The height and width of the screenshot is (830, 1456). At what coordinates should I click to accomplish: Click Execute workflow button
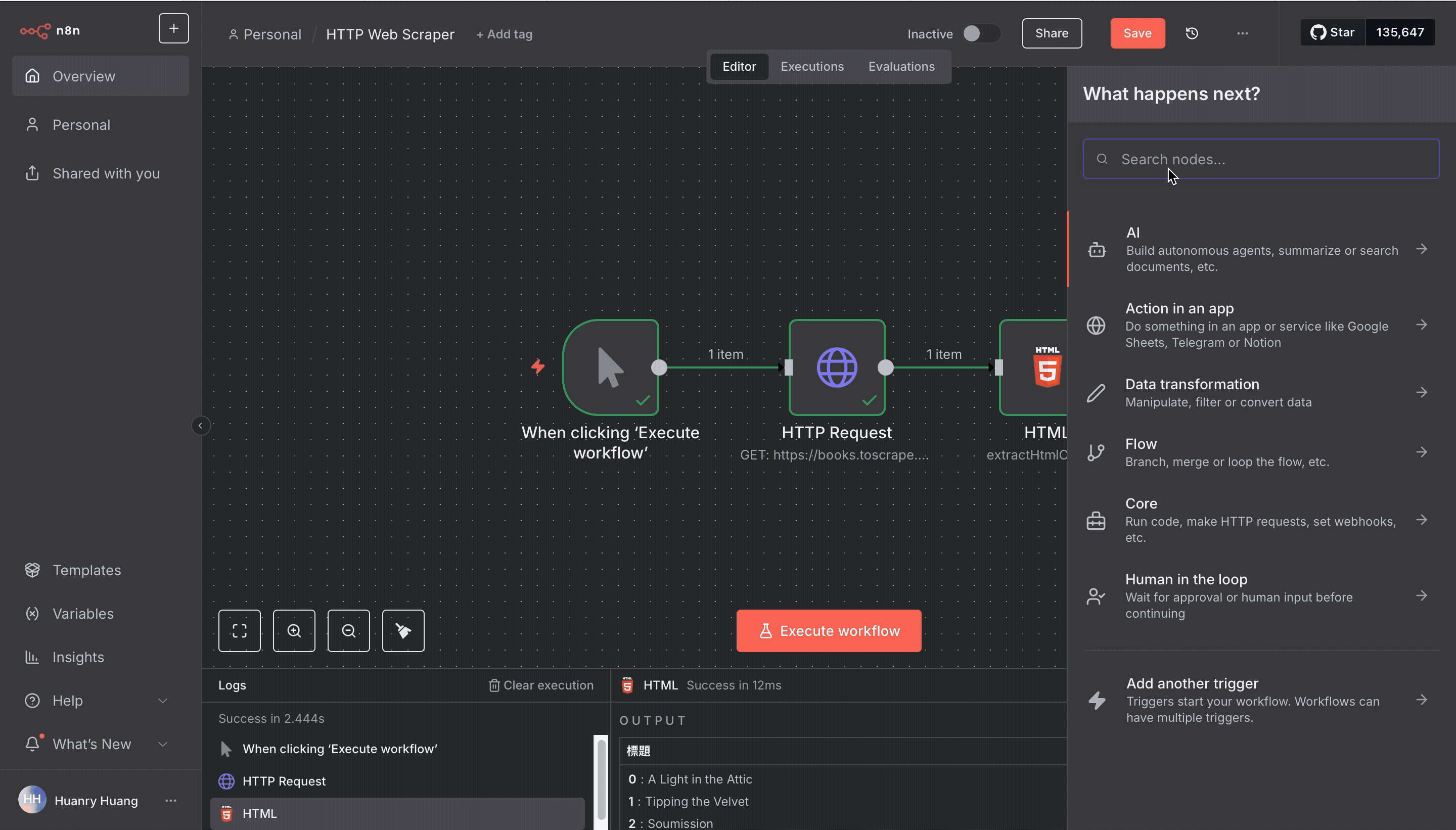(828, 630)
